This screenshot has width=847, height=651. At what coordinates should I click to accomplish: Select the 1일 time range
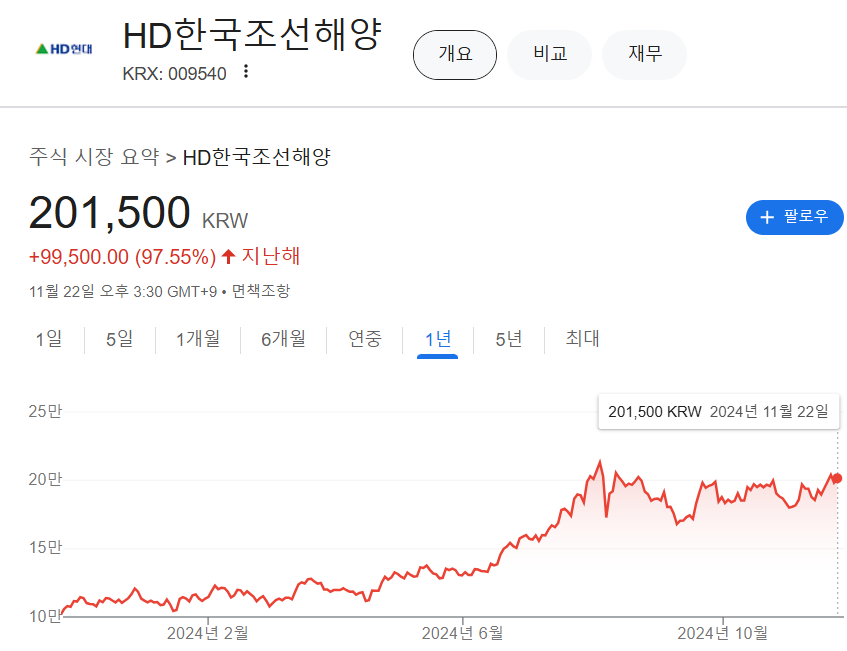click(48, 339)
